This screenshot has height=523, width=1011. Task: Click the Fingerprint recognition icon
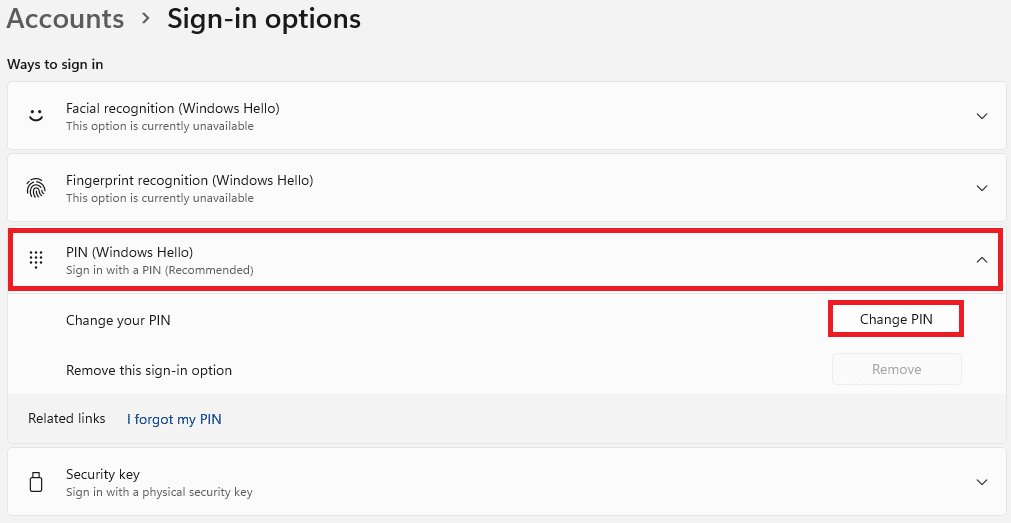coord(36,188)
